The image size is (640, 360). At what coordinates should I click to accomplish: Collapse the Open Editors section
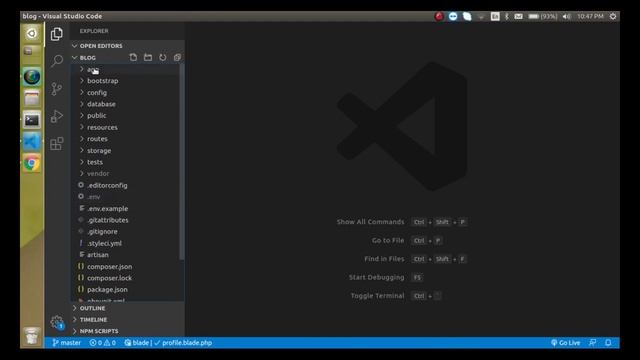tap(127, 46)
